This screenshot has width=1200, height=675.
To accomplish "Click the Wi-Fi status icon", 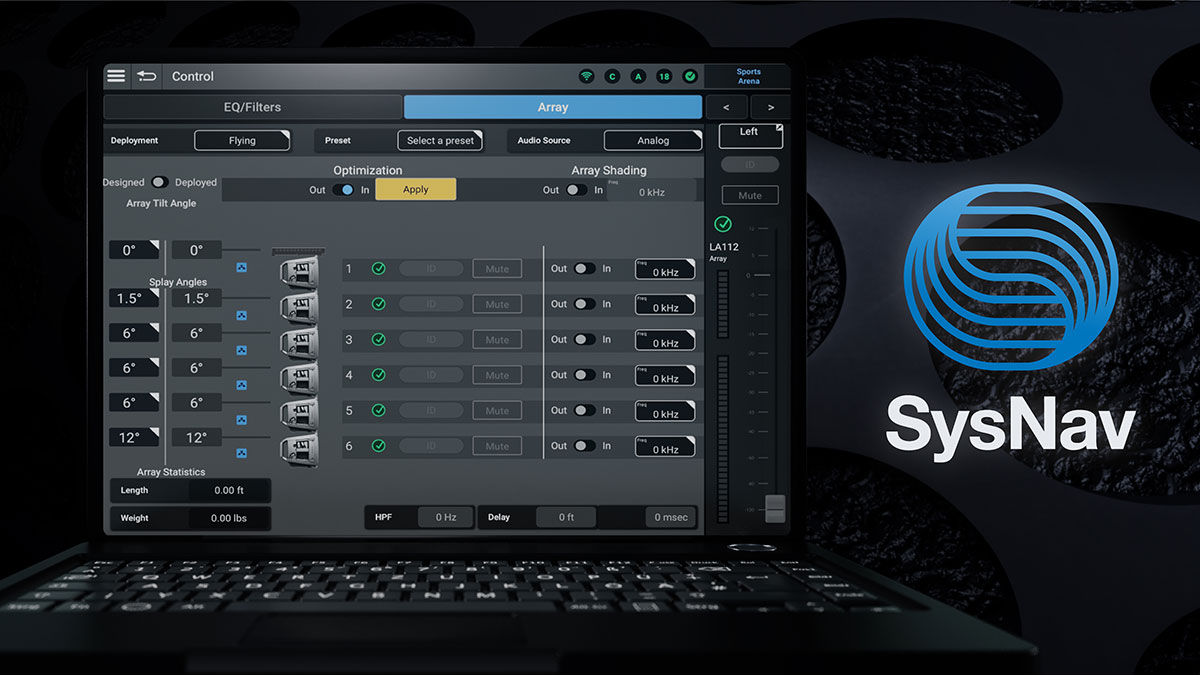I will click(x=587, y=77).
